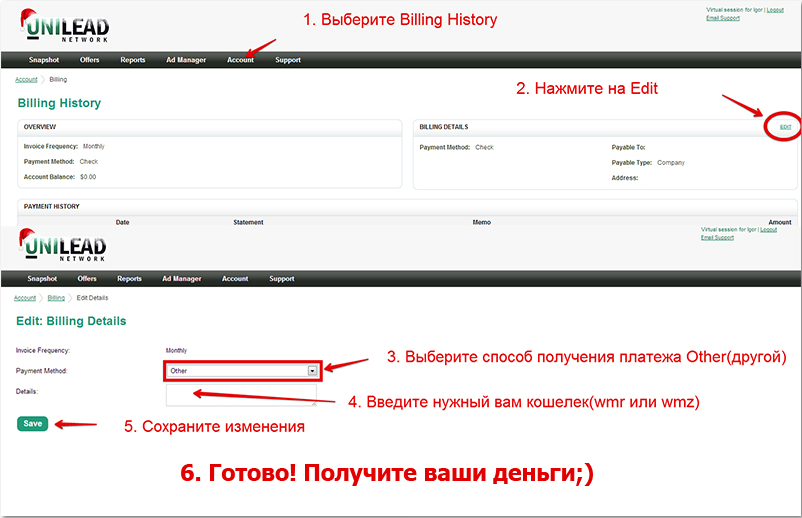Open Ad Manager menu on Billing History page
This screenshot has width=802, height=518.
186,60
